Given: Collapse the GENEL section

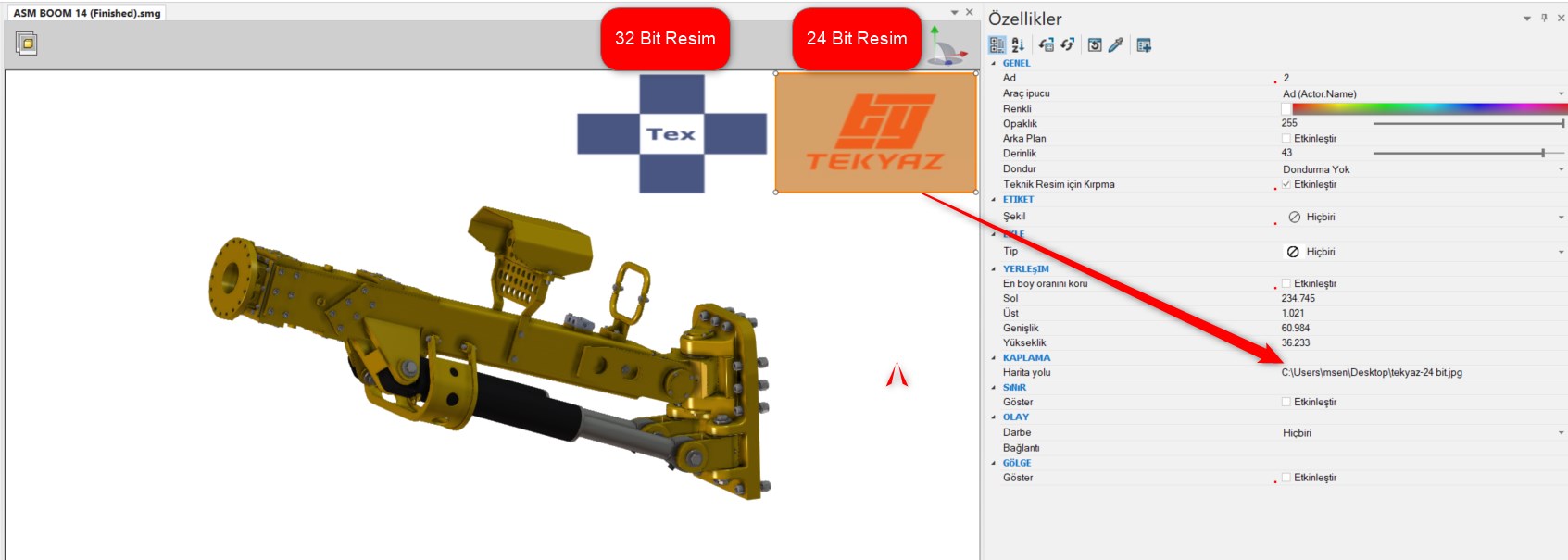Looking at the screenshot, I should click(x=995, y=64).
